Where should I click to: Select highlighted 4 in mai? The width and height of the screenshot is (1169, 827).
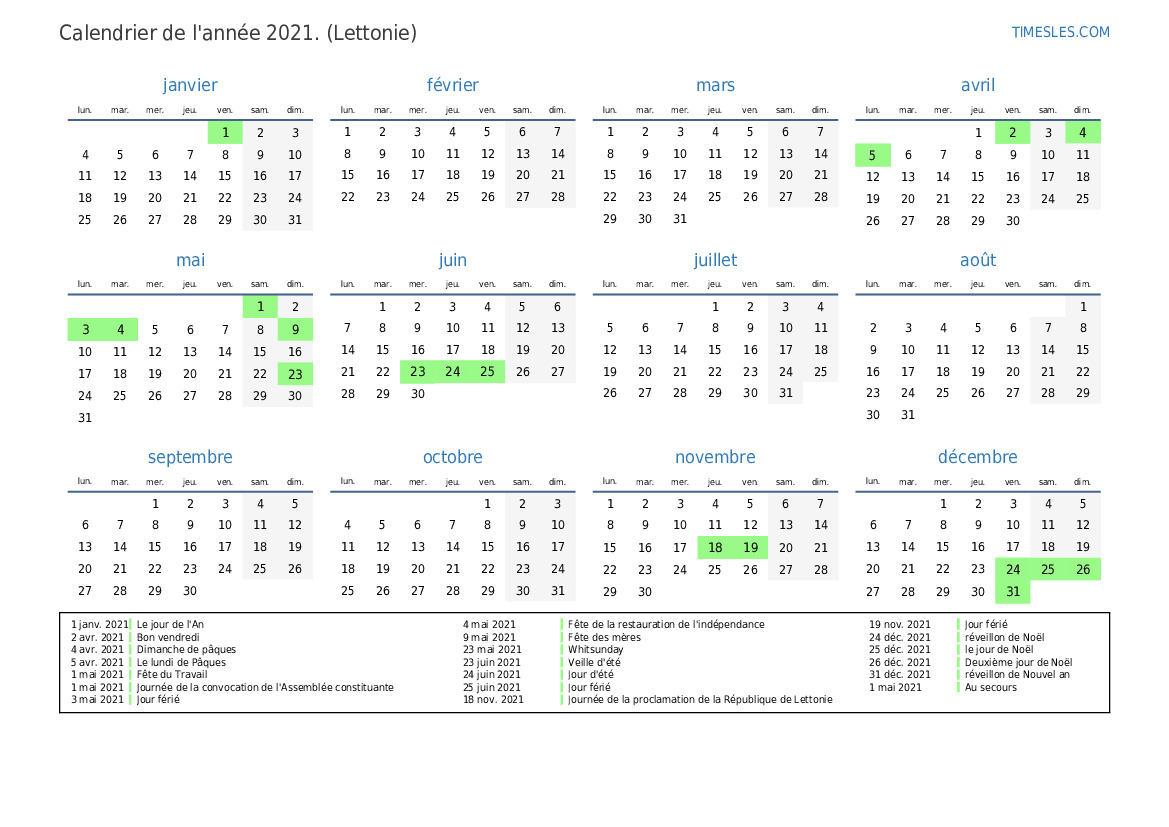point(120,329)
